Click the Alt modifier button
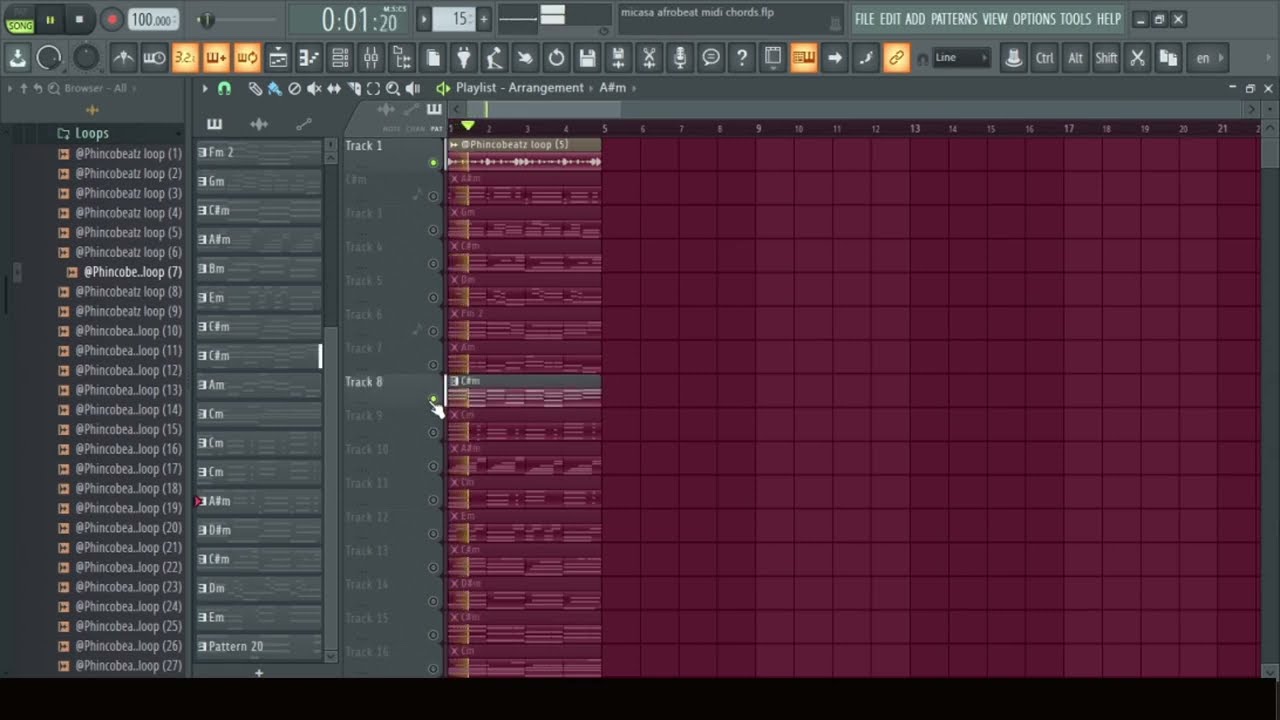1280x720 pixels. (1076, 58)
